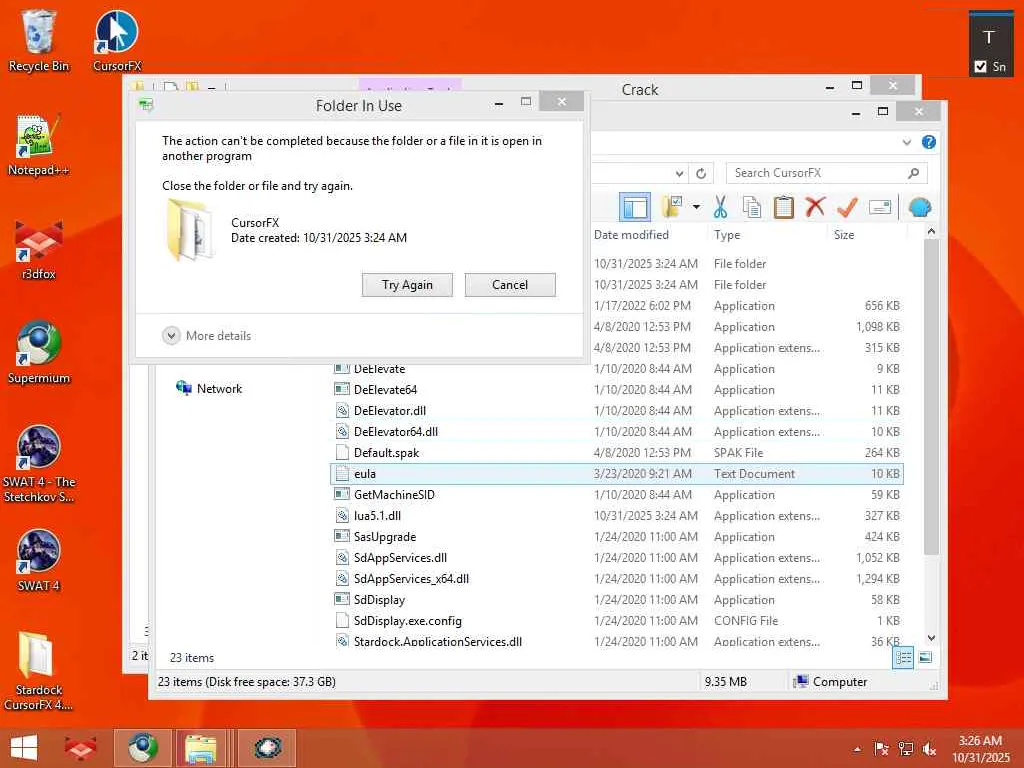Click the Paste clipboard icon

coord(783,208)
